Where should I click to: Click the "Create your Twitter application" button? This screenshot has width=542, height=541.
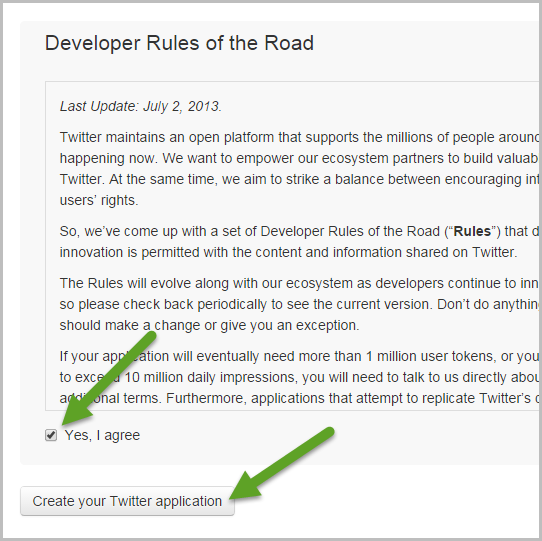(x=127, y=501)
